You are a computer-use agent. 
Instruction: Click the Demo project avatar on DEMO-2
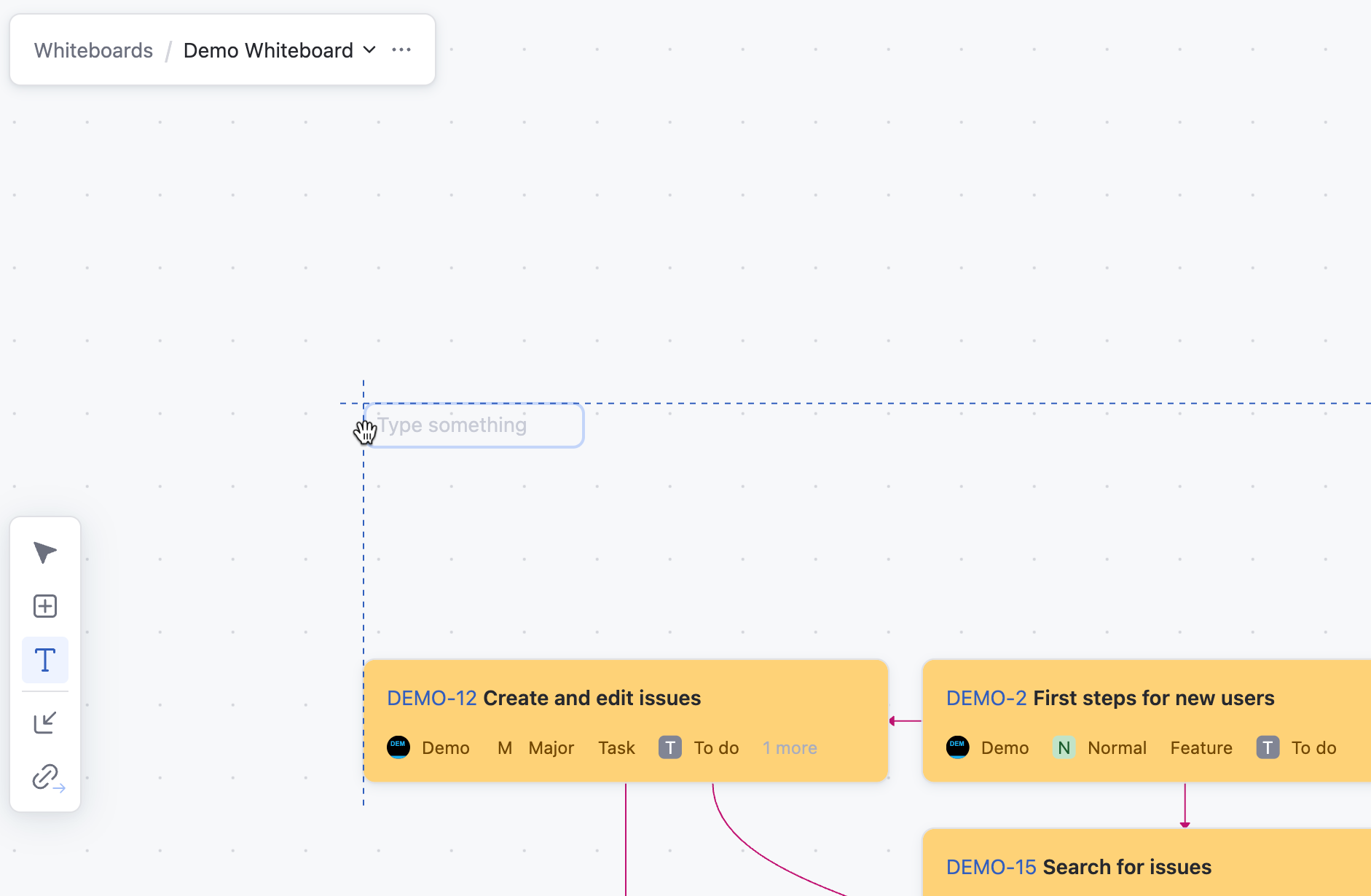(x=957, y=747)
